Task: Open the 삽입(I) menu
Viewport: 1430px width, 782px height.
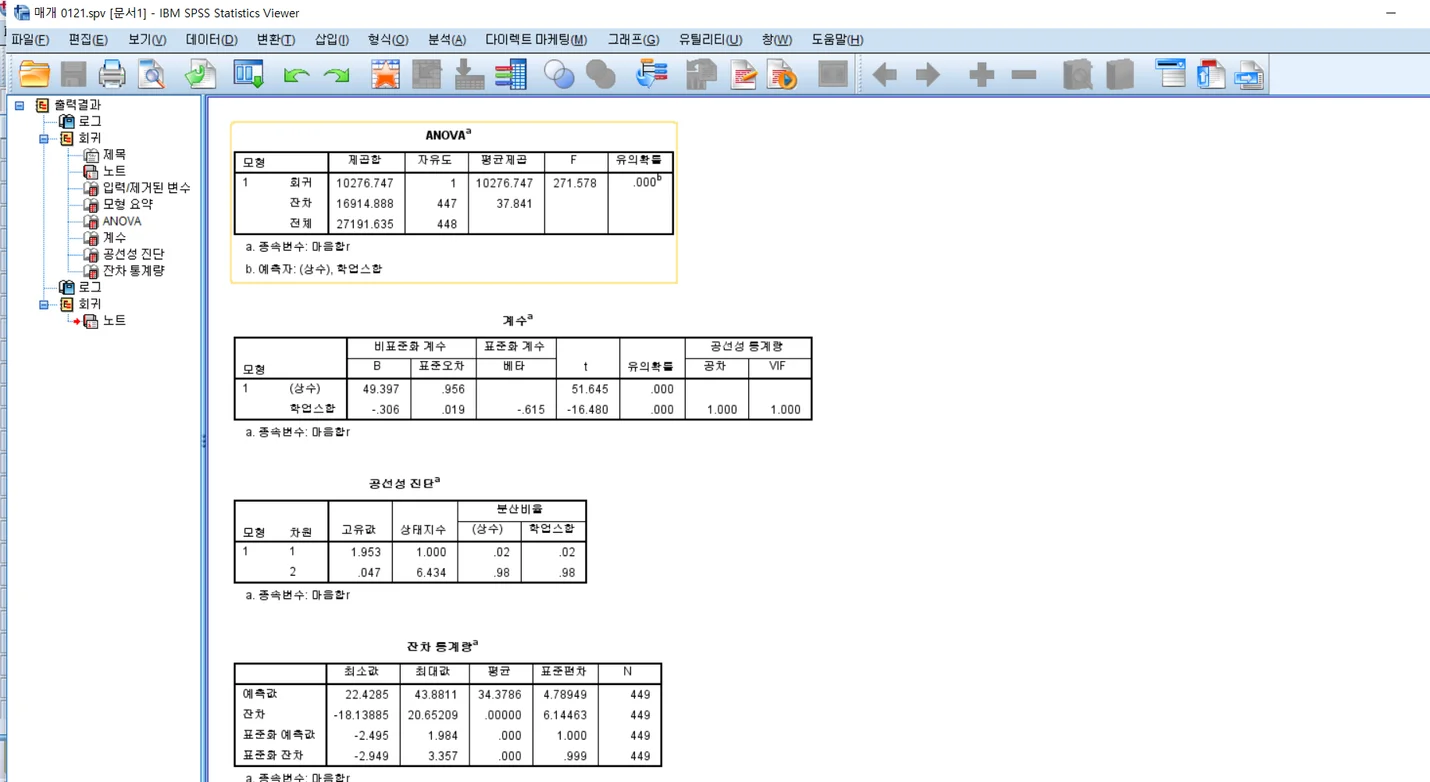Action: pos(332,40)
